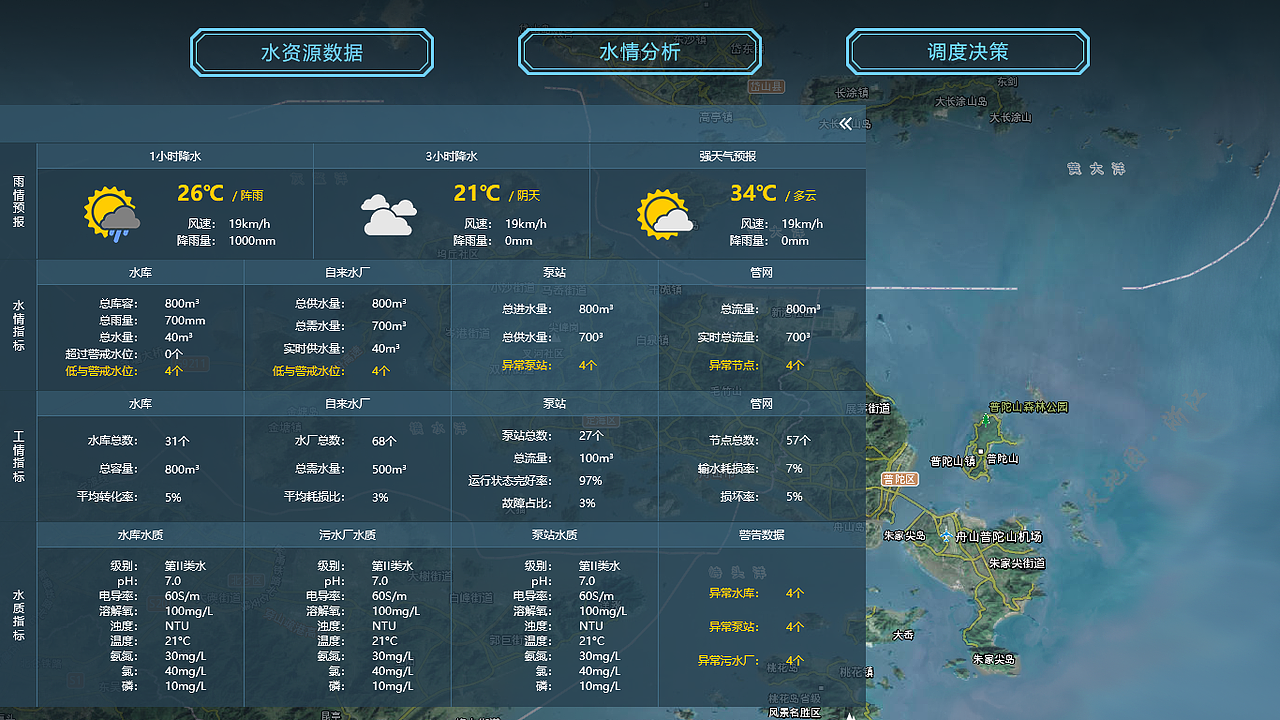Screen dimensions: 1280x720
Task: Click the 管网 header in the 工情指标 row
Action: pos(761,403)
